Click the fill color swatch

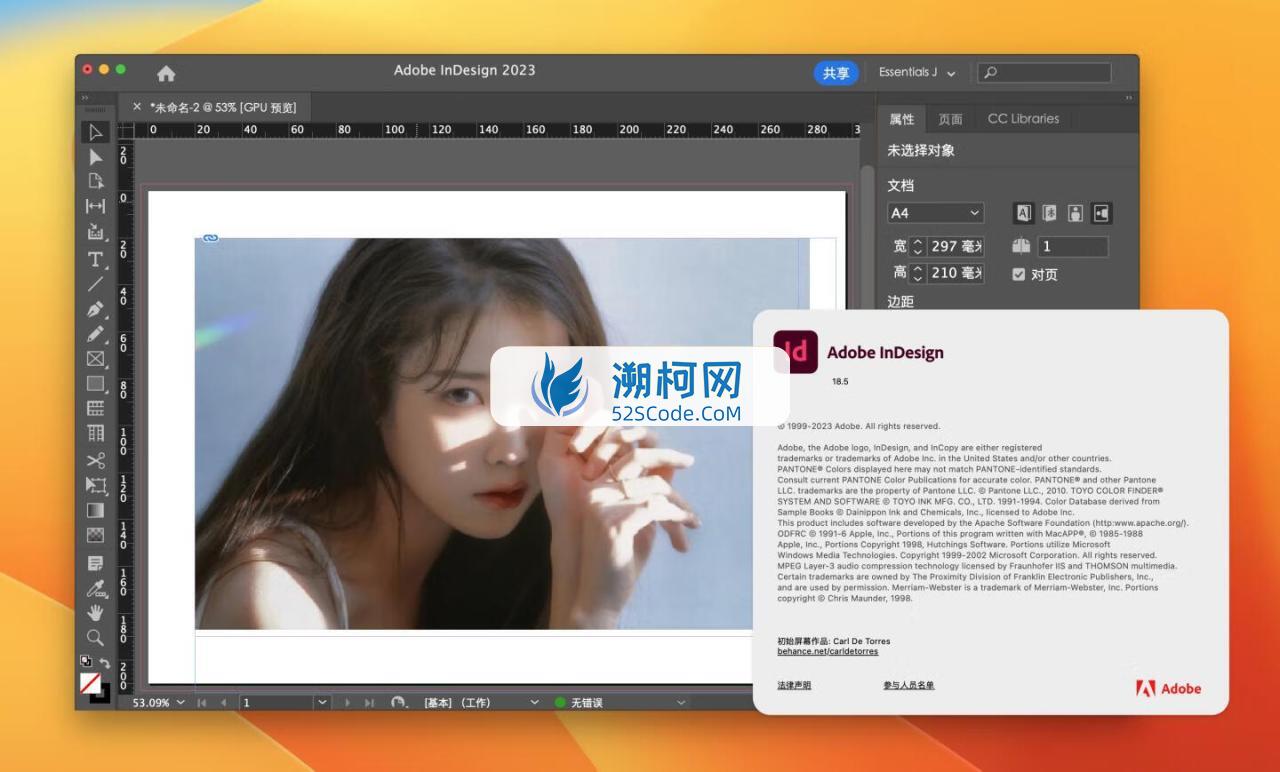[x=91, y=683]
